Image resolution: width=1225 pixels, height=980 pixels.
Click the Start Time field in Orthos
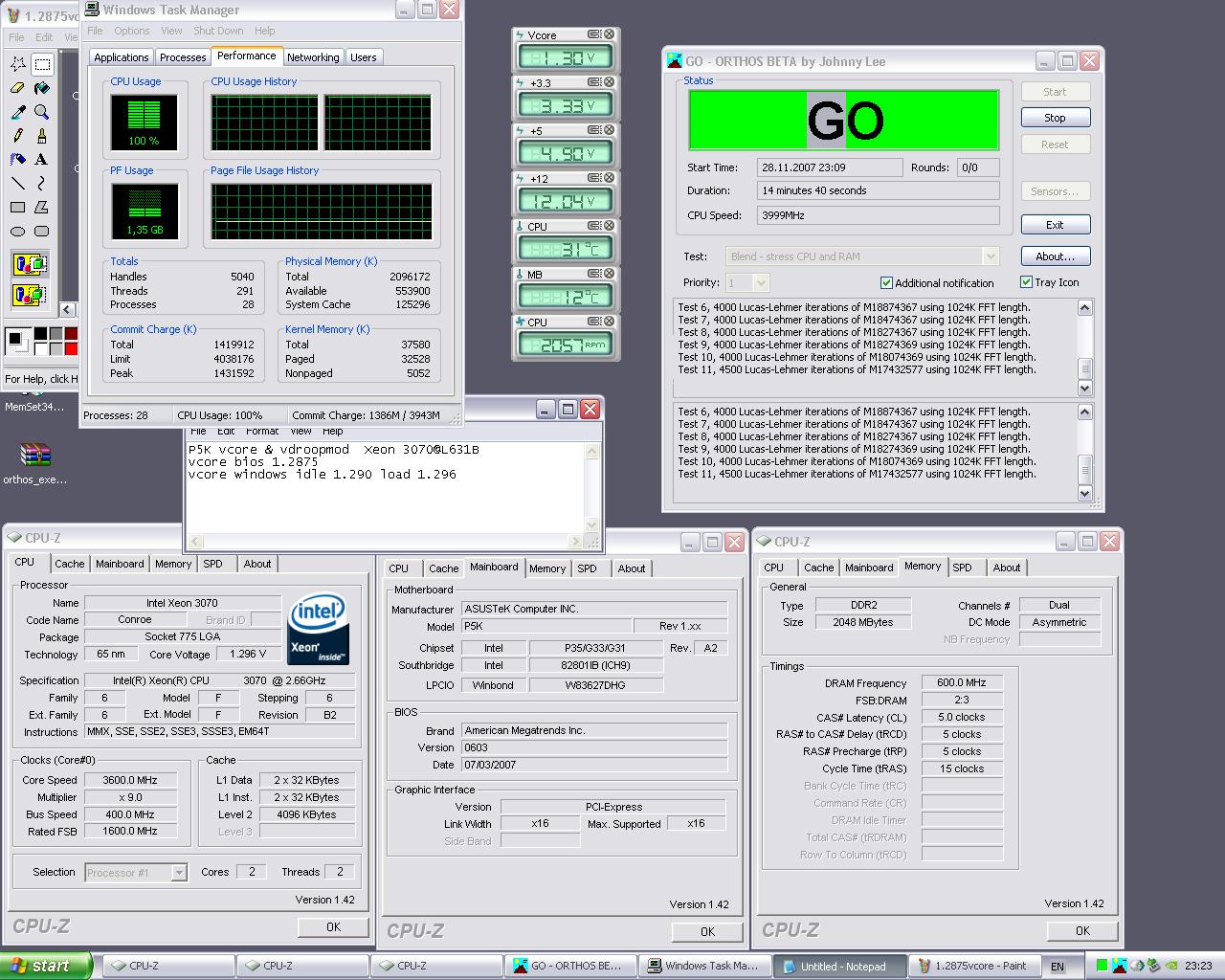click(829, 167)
